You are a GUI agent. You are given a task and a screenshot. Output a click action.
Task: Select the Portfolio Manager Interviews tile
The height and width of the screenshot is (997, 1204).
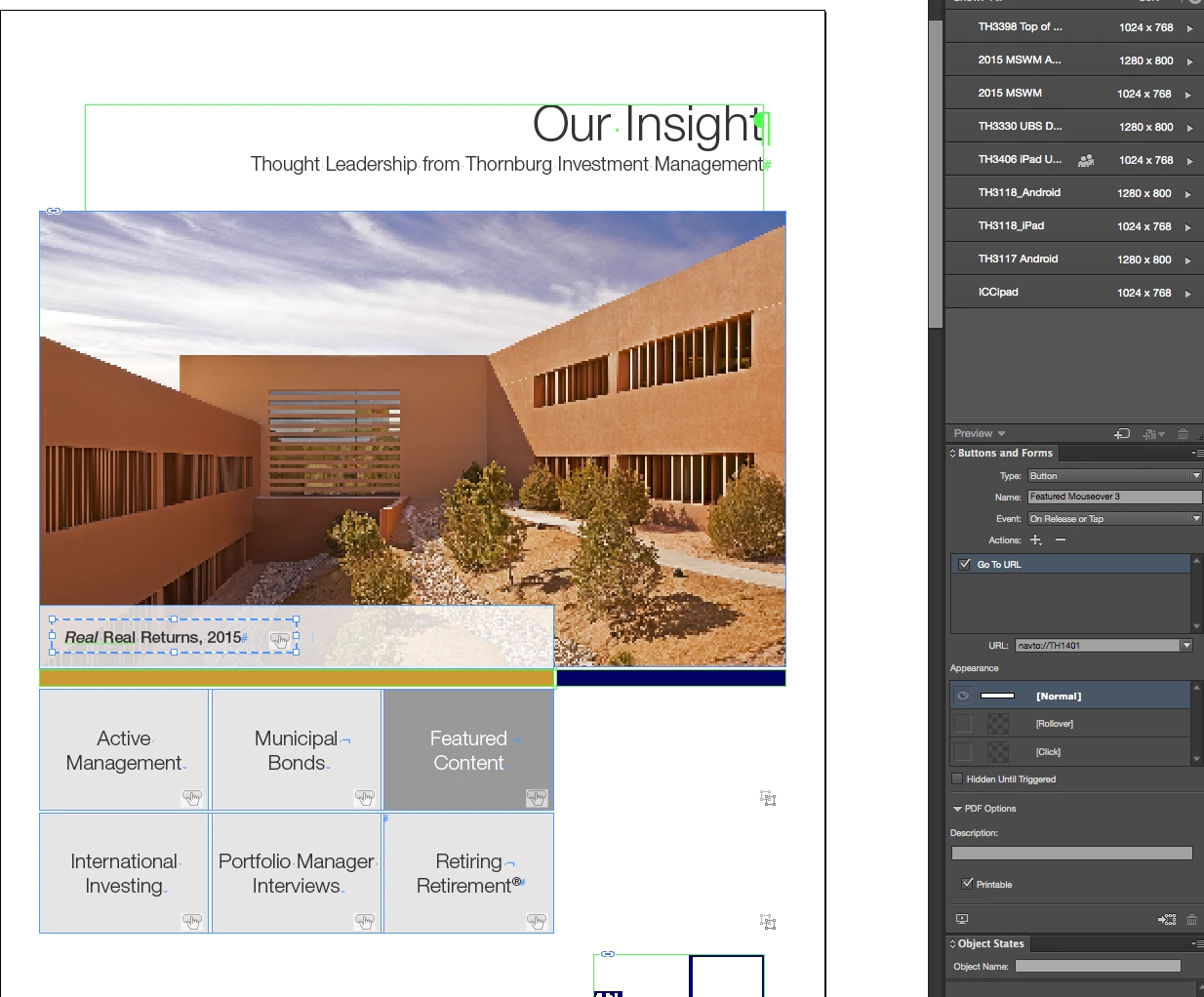(x=297, y=873)
